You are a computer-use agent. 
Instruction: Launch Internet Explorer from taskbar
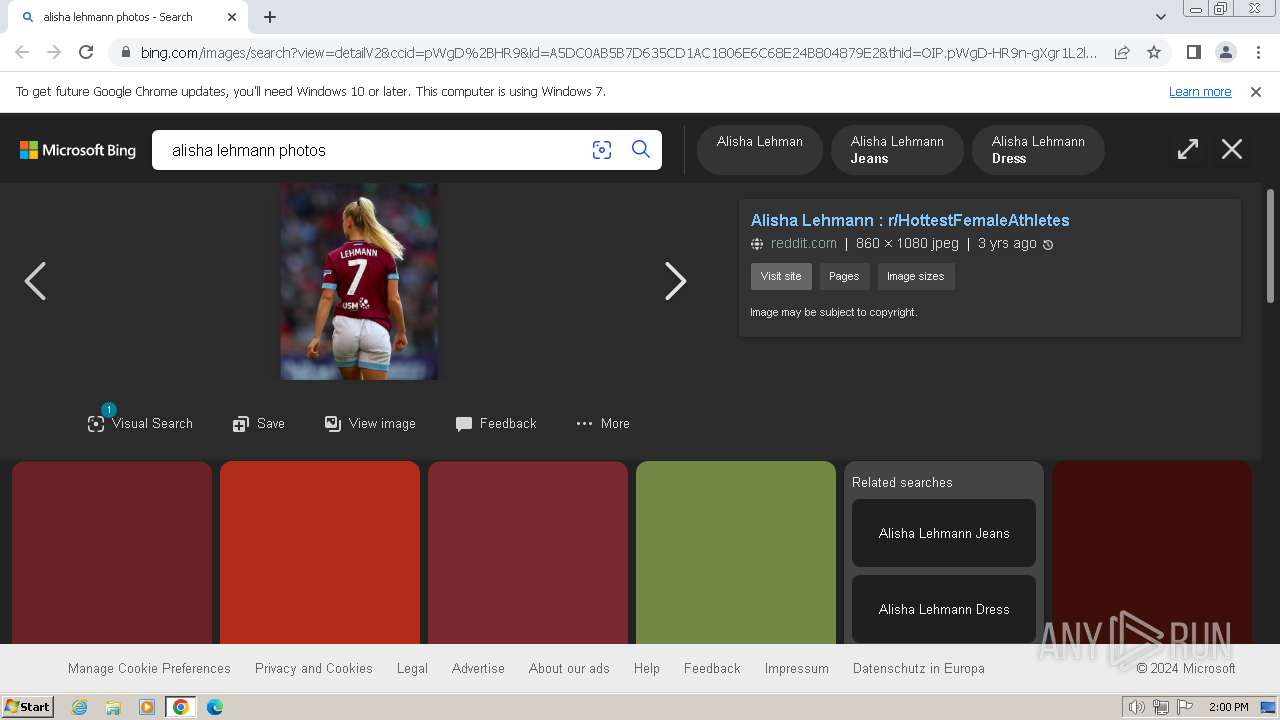[80, 707]
